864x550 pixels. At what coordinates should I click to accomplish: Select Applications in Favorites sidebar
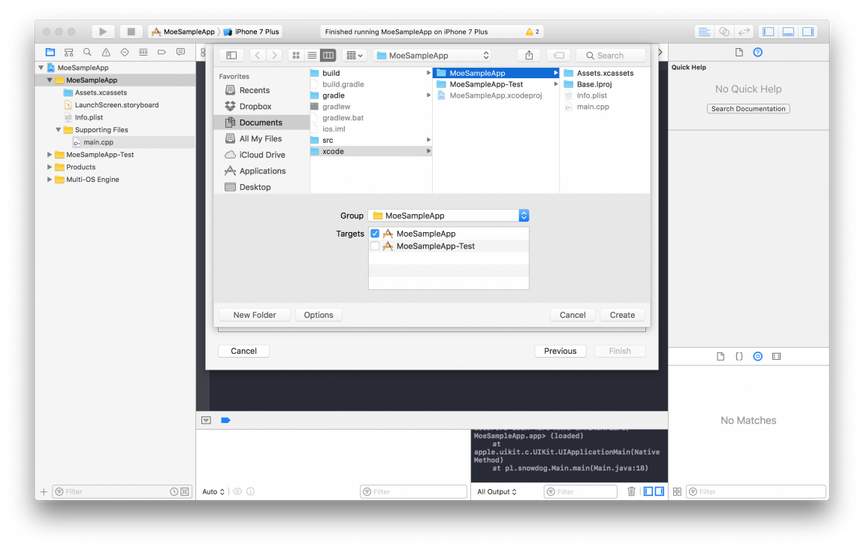262,171
